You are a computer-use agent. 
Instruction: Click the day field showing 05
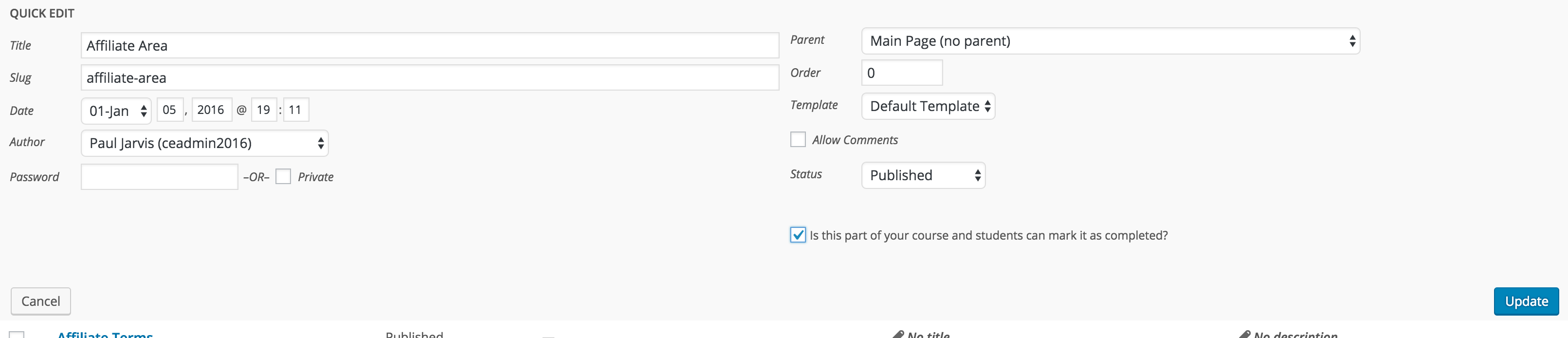tap(169, 110)
